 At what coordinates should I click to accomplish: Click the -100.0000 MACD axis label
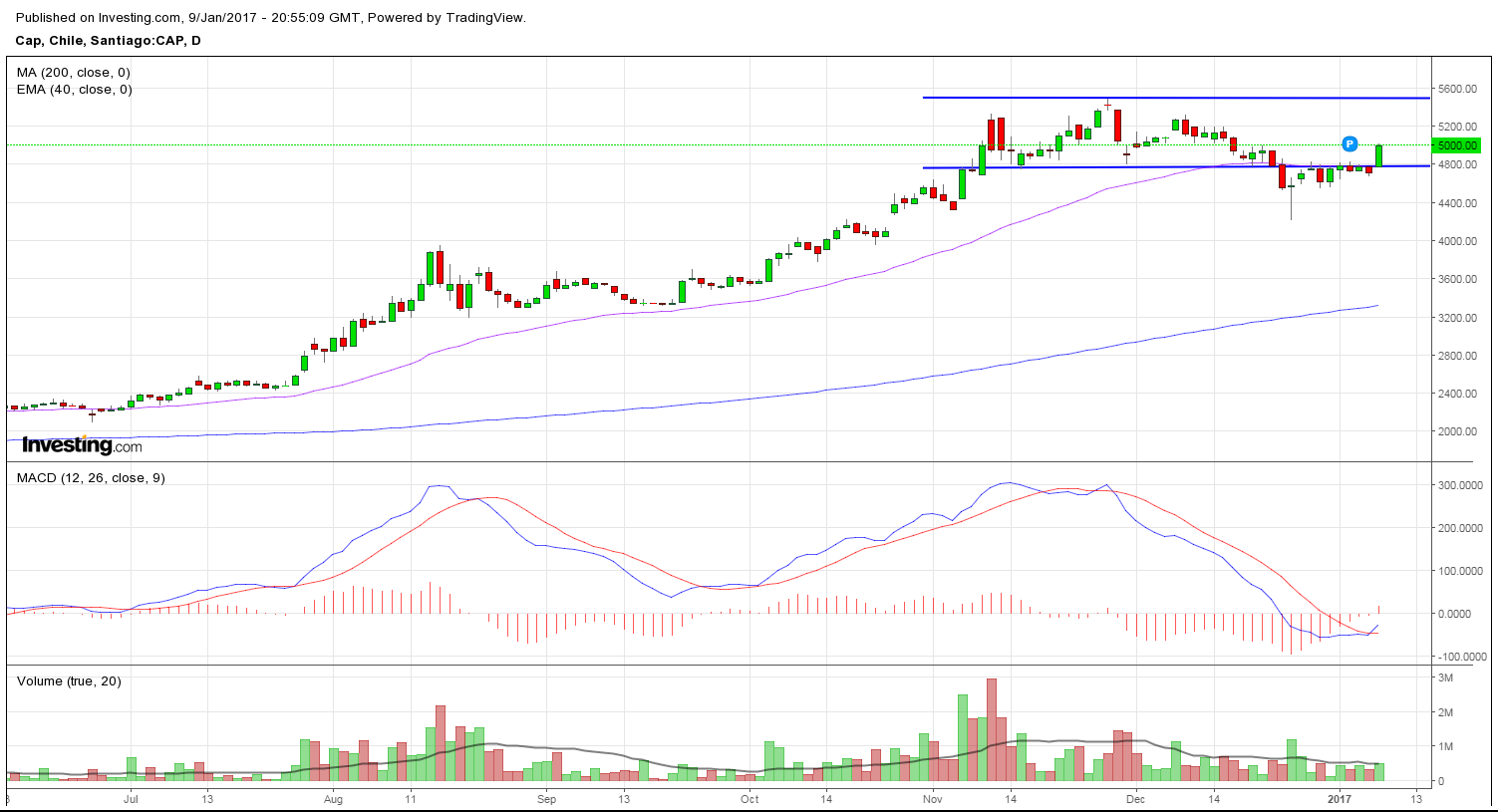click(x=1460, y=657)
